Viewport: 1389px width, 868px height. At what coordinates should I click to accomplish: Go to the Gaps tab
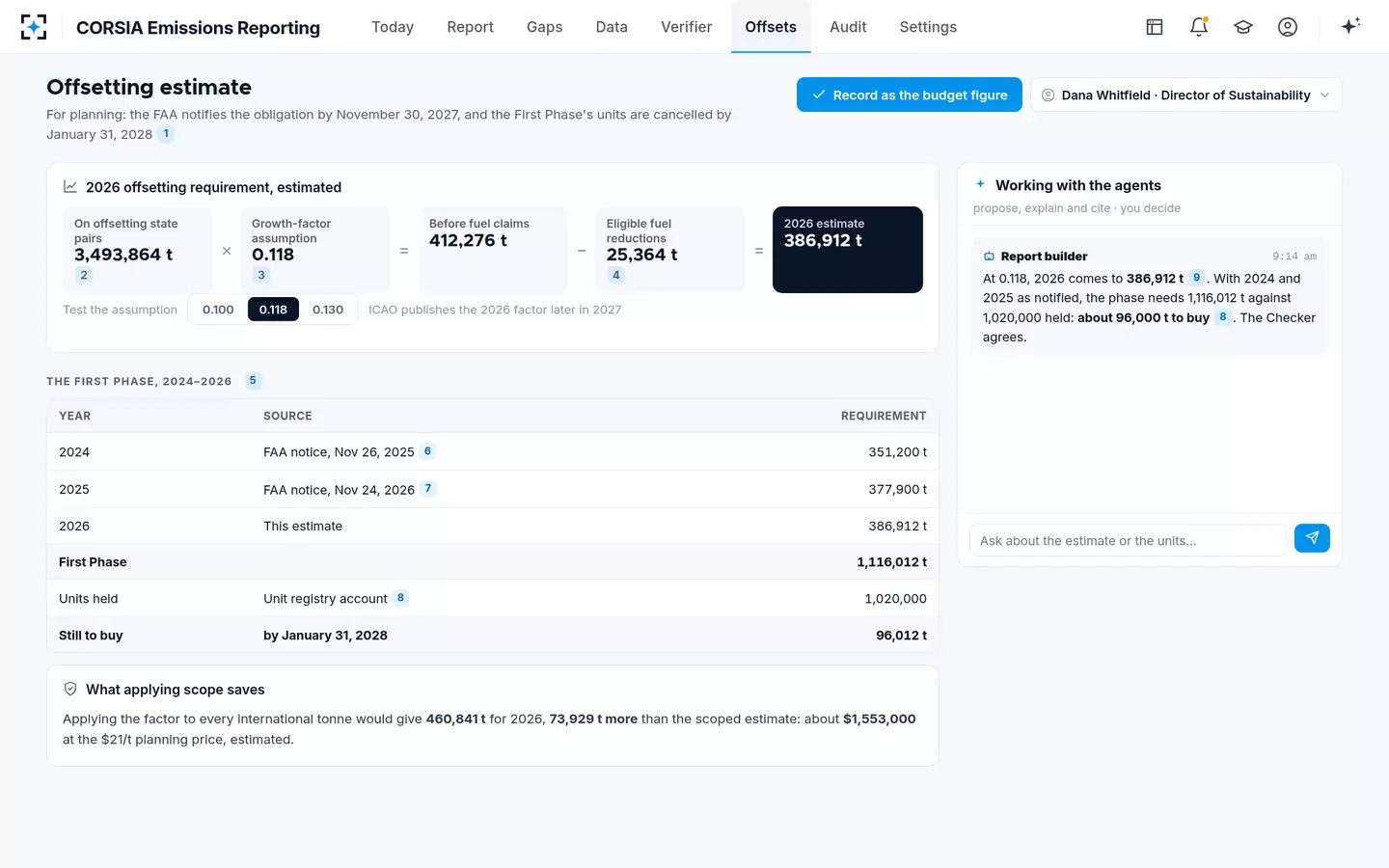pyautogui.click(x=545, y=27)
